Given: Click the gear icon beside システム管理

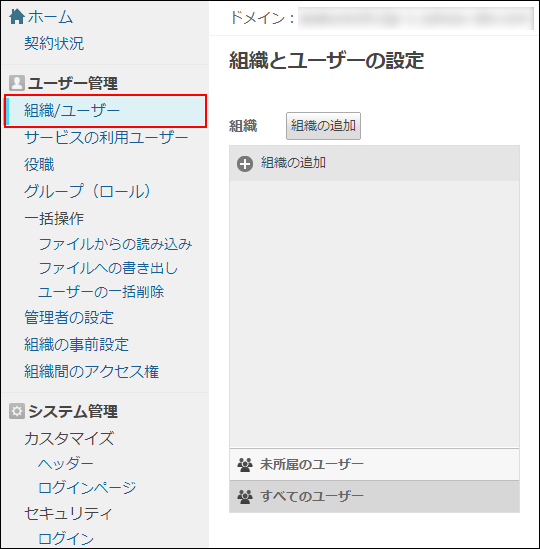Looking at the screenshot, I should coord(16,411).
